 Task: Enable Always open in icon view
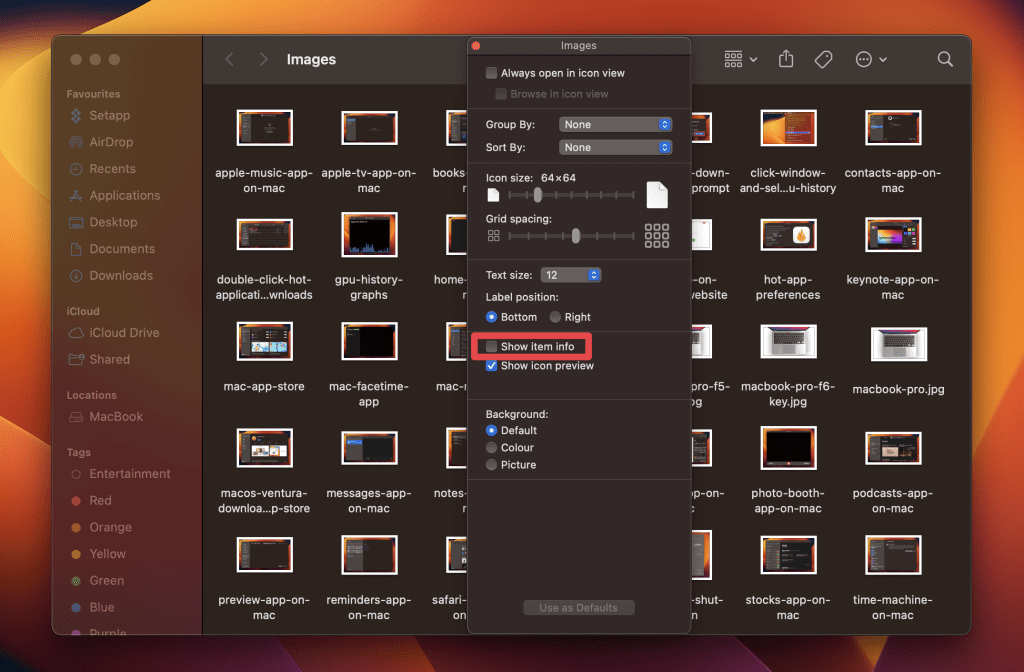coord(491,73)
